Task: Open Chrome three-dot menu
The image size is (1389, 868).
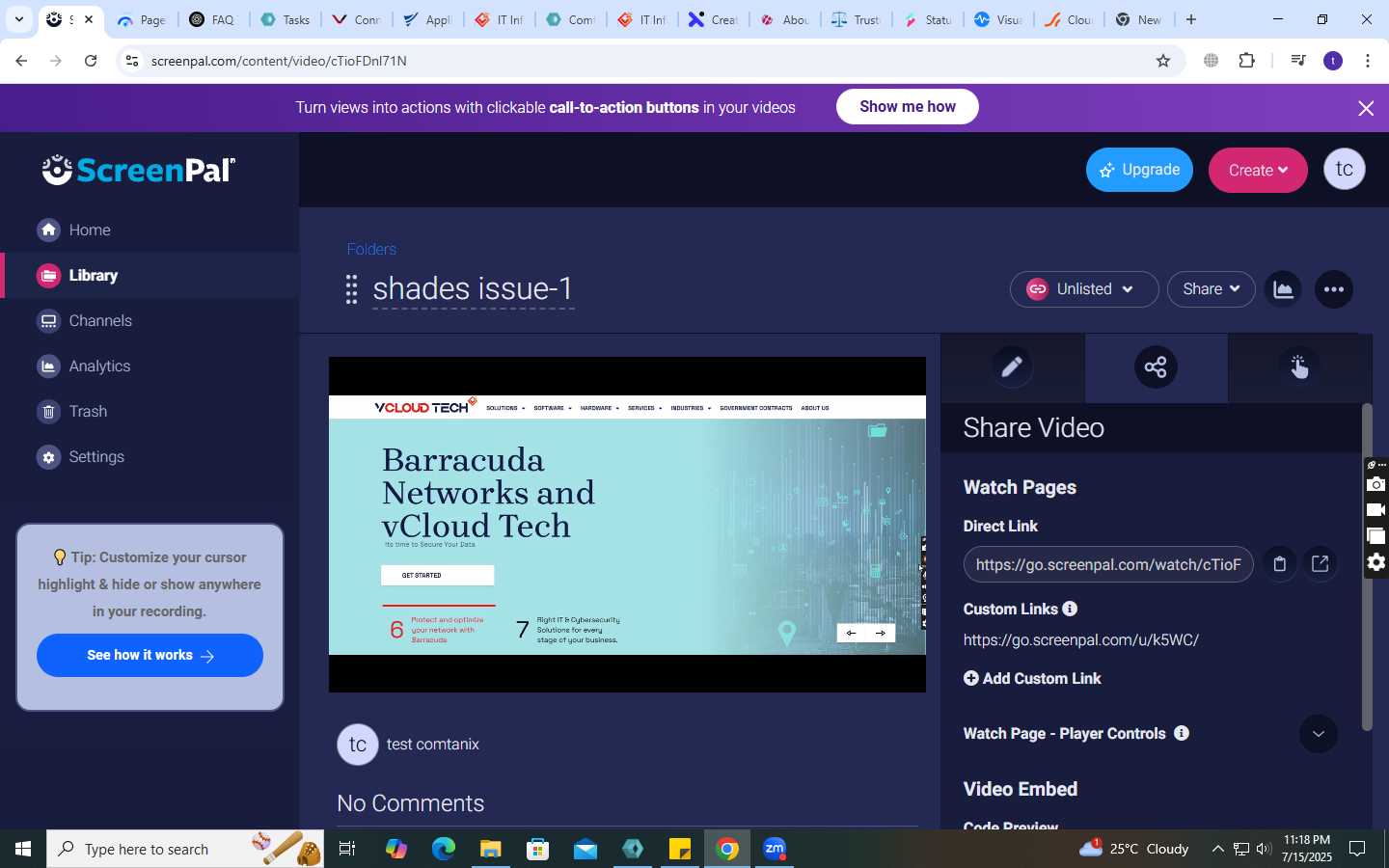Action: [x=1368, y=61]
